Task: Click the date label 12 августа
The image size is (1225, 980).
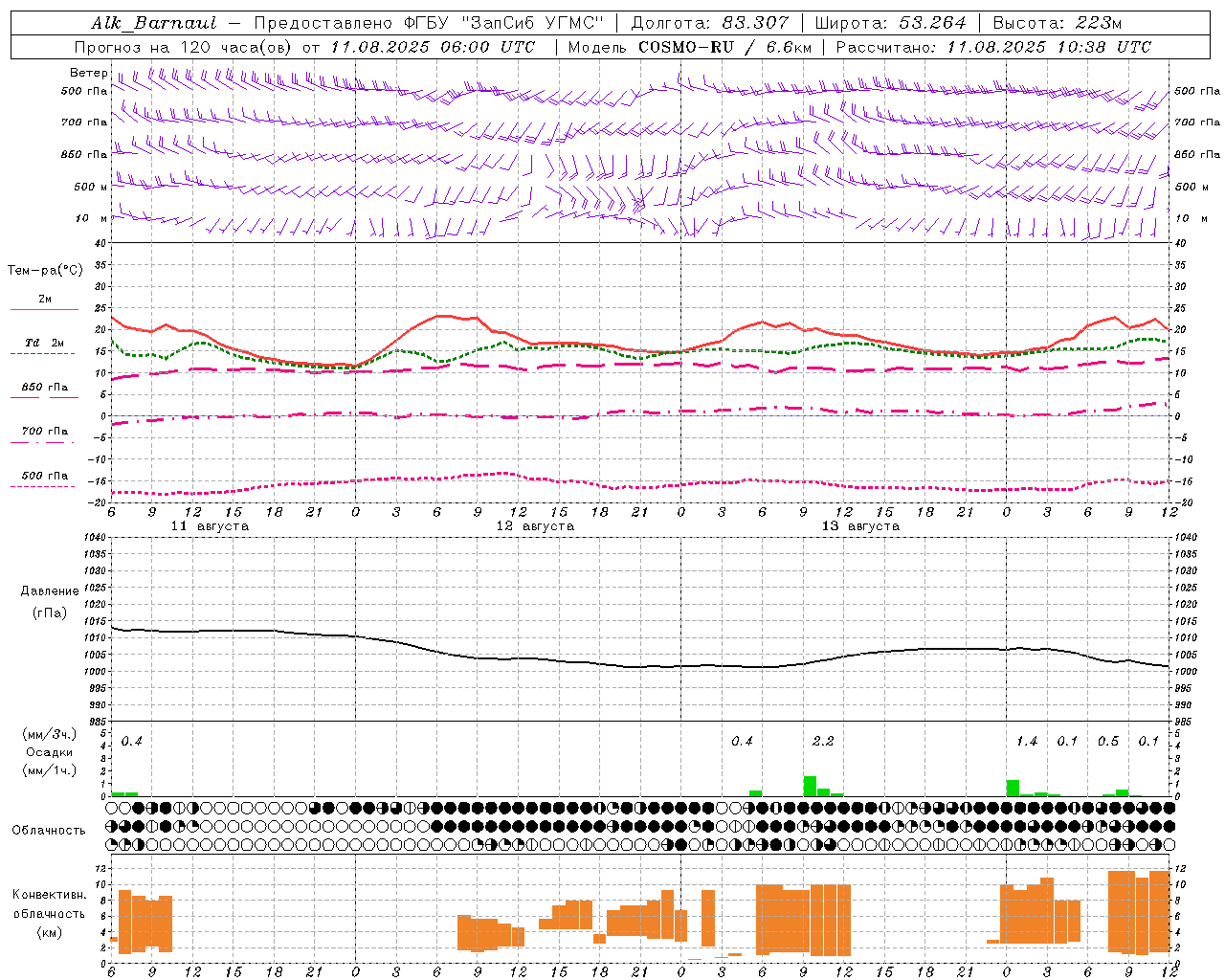Action: [x=535, y=526]
